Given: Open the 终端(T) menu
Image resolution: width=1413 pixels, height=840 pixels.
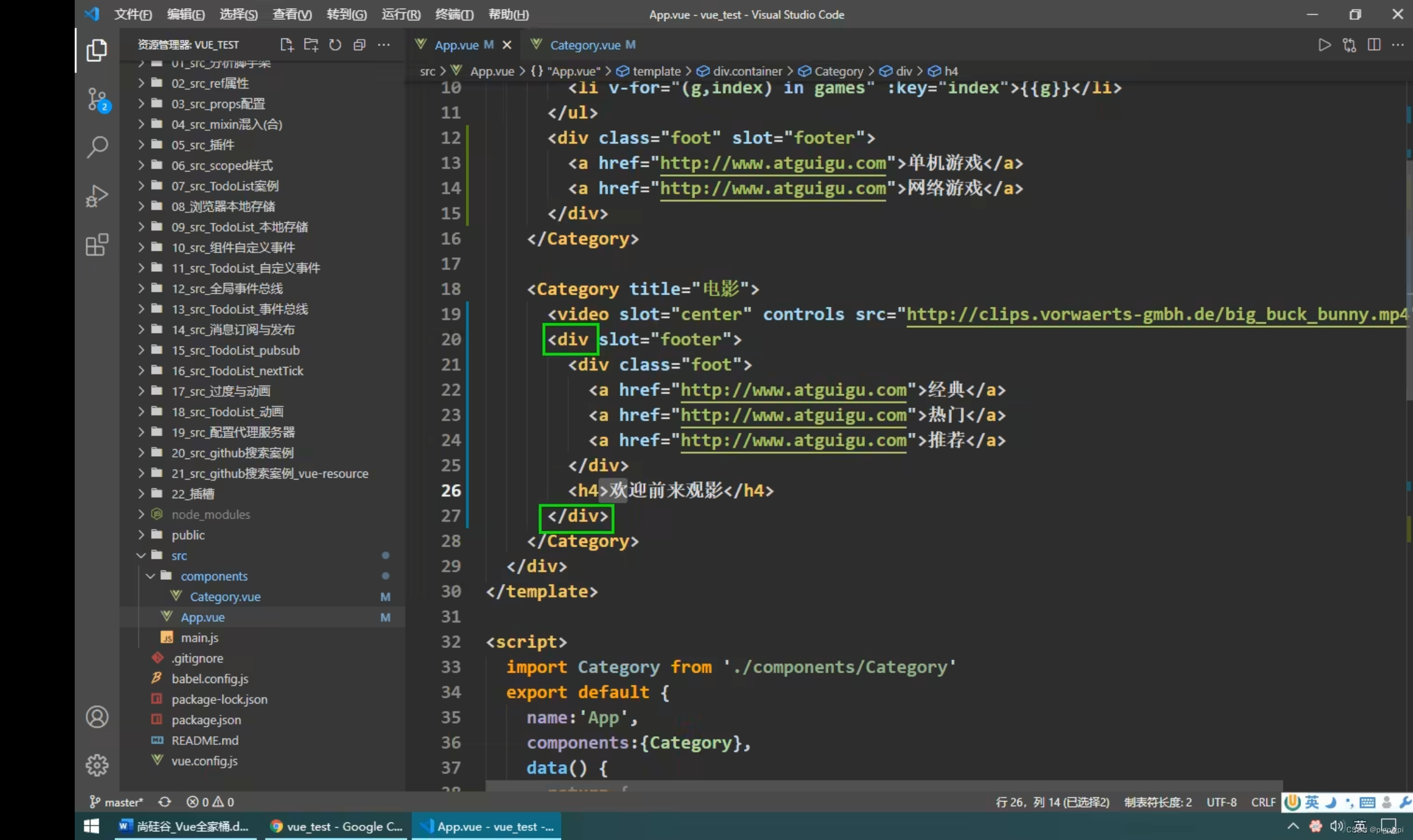Looking at the screenshot, I should tap(455, 15).
